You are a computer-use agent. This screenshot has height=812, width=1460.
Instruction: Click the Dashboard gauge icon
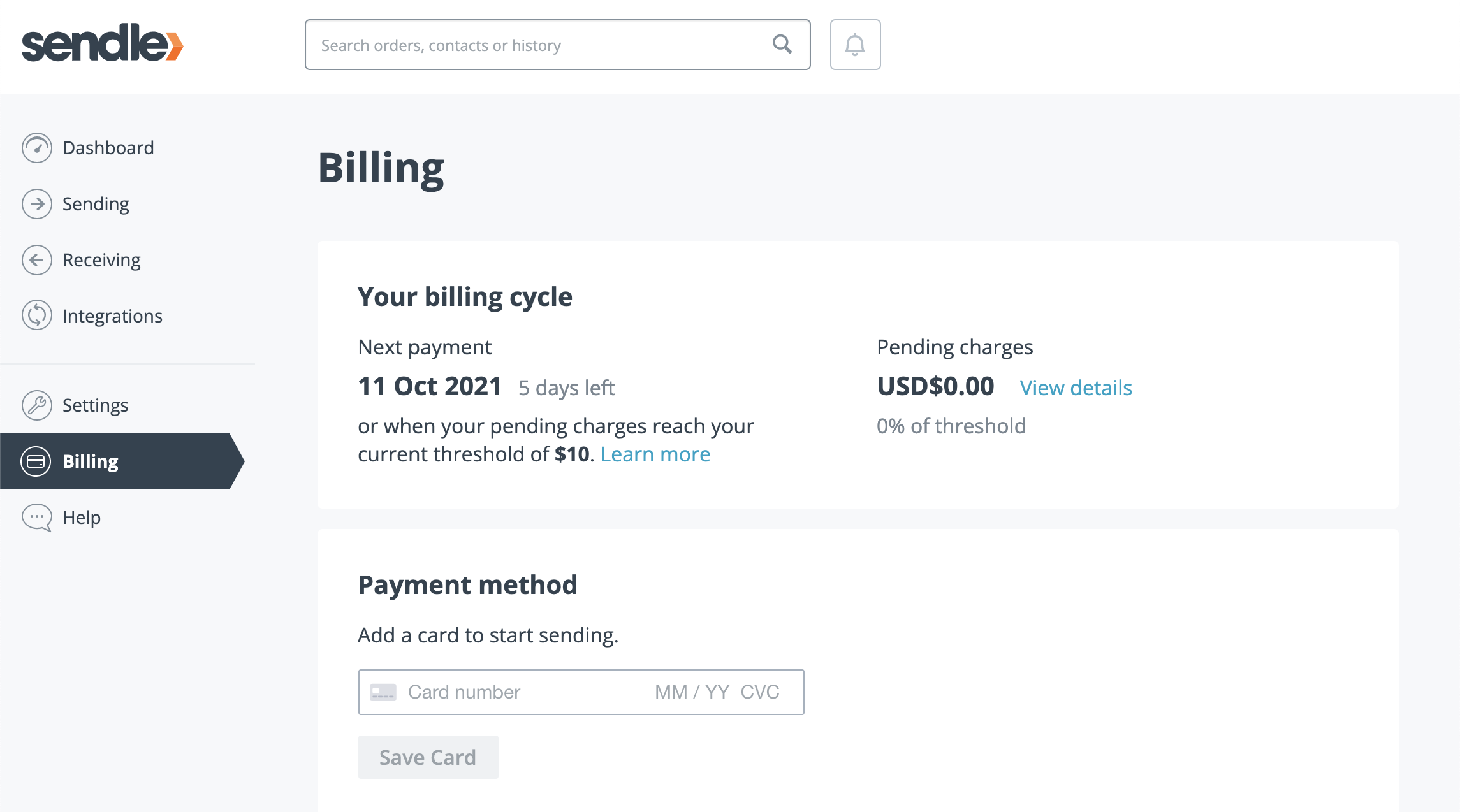click(x=37, y=148)
